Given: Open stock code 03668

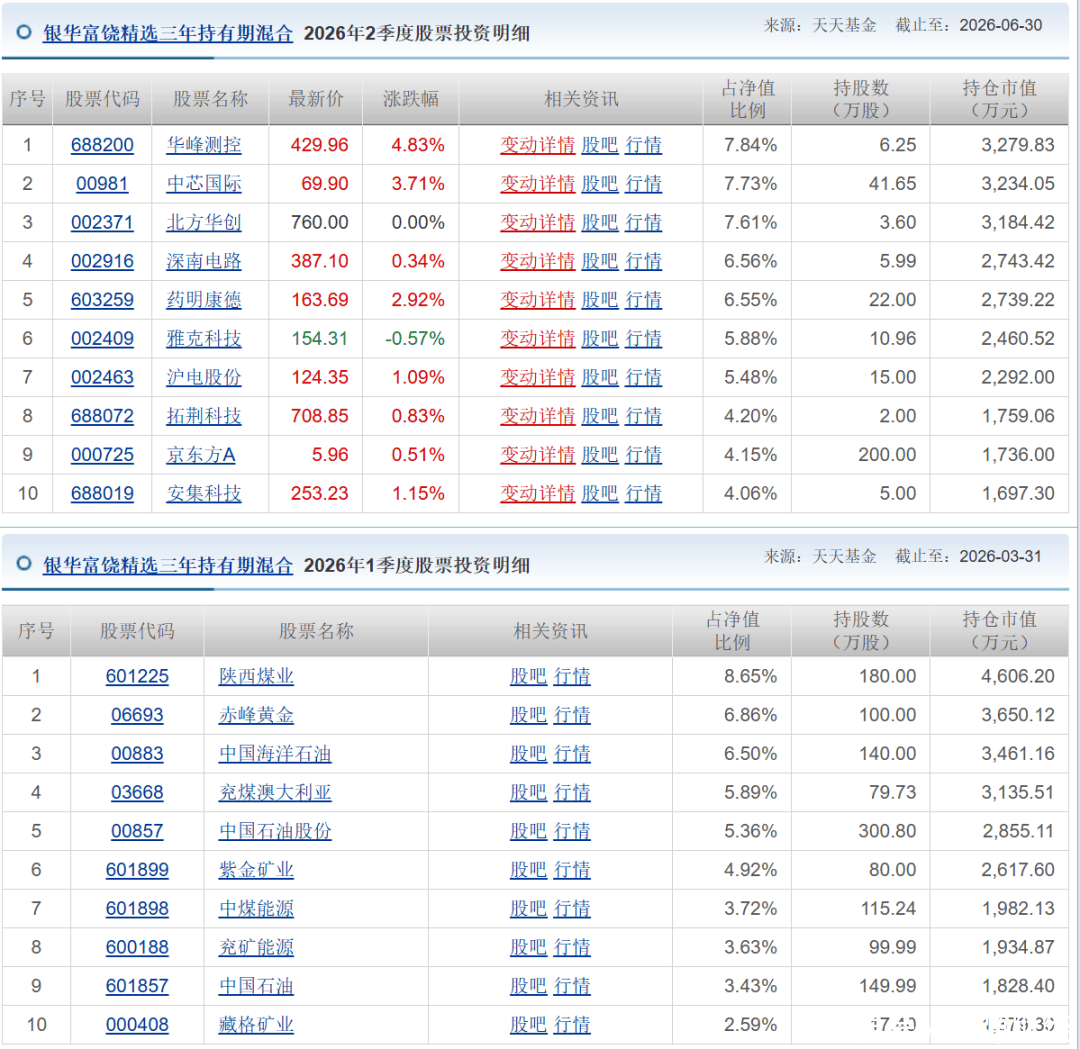Looking at the screenshot, I should [137, 792].
